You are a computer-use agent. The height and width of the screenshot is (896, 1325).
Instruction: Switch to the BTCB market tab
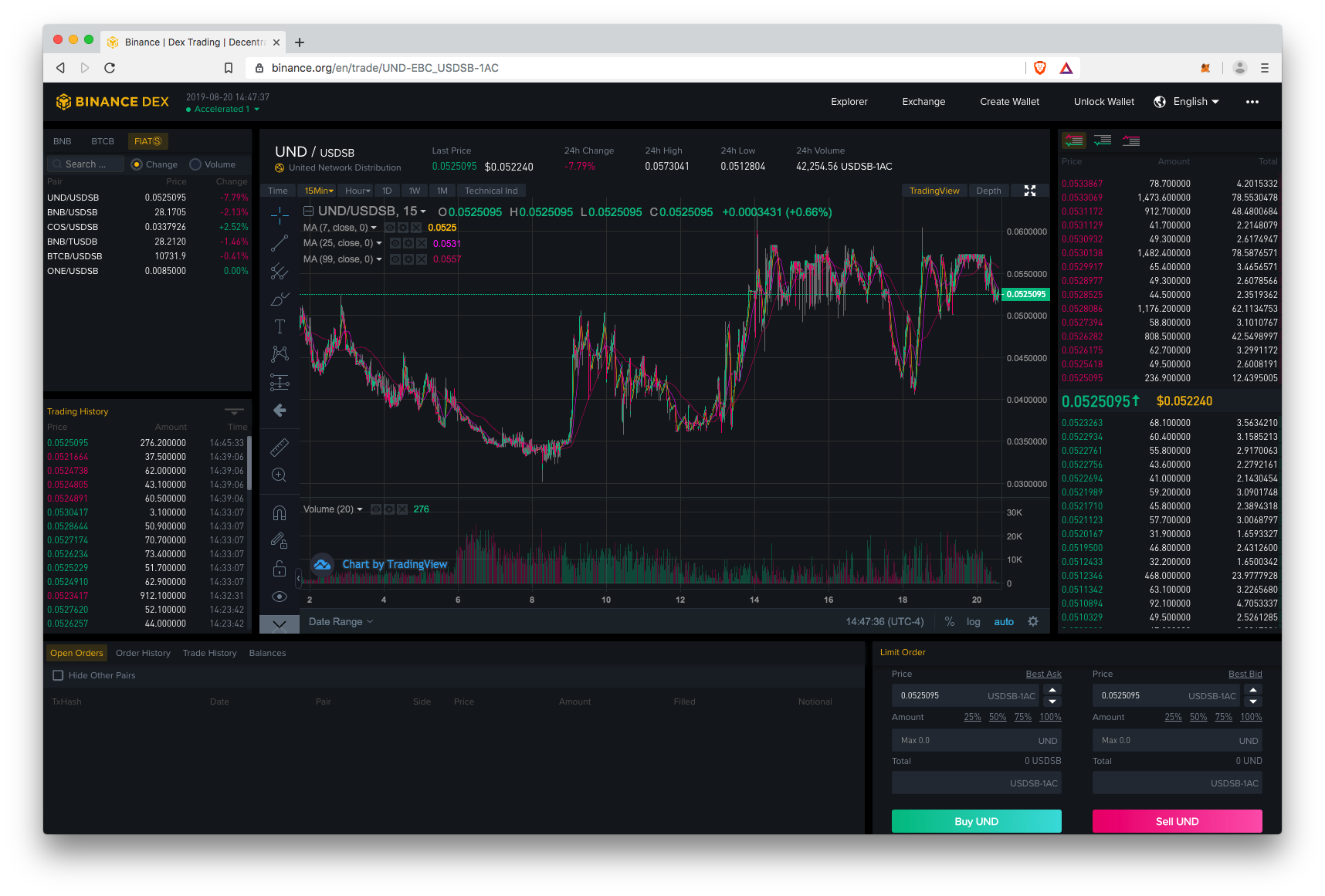(103, 141)
